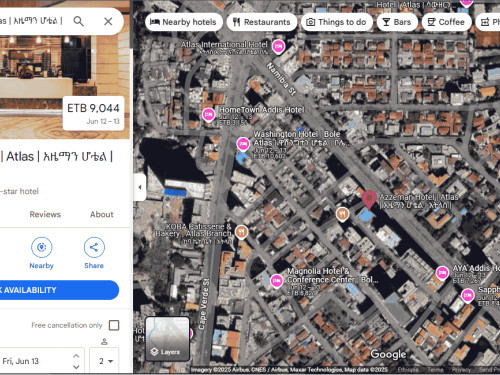Click the date up chevron for Fri, Jun 13
Viewport: 500px width, 375px height.
point(76,356)
